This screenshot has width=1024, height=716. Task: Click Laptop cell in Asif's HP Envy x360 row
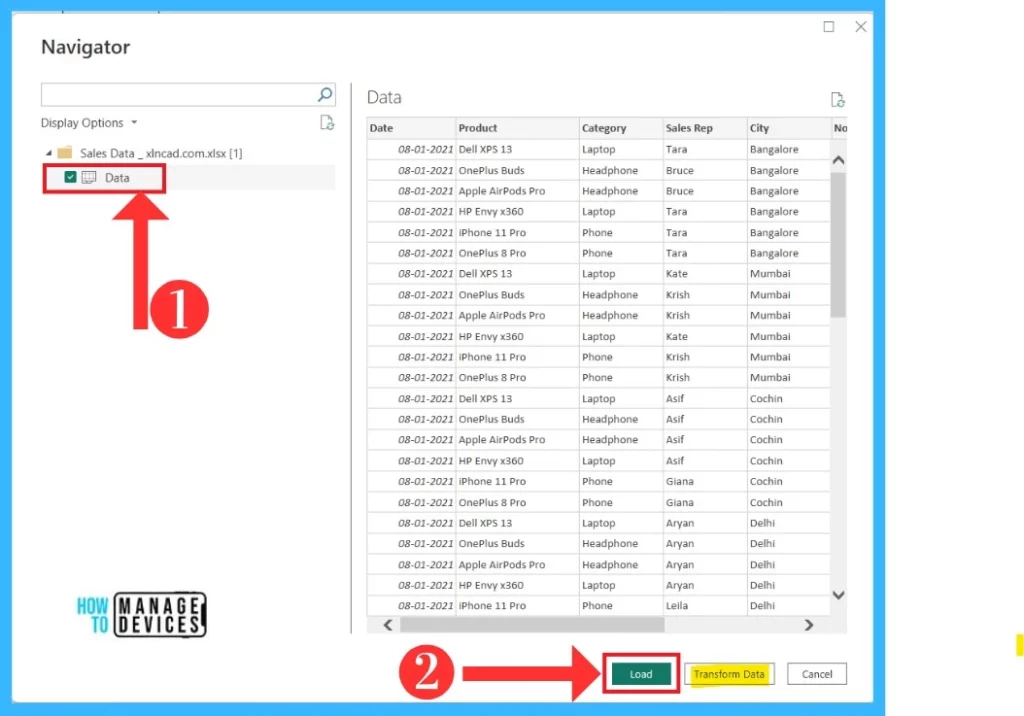click(x=620, y=461)
